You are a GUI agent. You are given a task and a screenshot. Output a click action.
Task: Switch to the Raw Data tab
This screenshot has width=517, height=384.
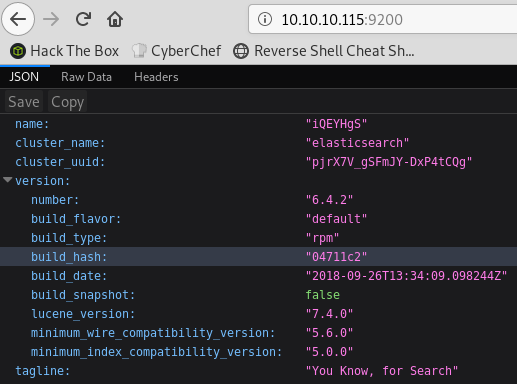pos(86,77)
